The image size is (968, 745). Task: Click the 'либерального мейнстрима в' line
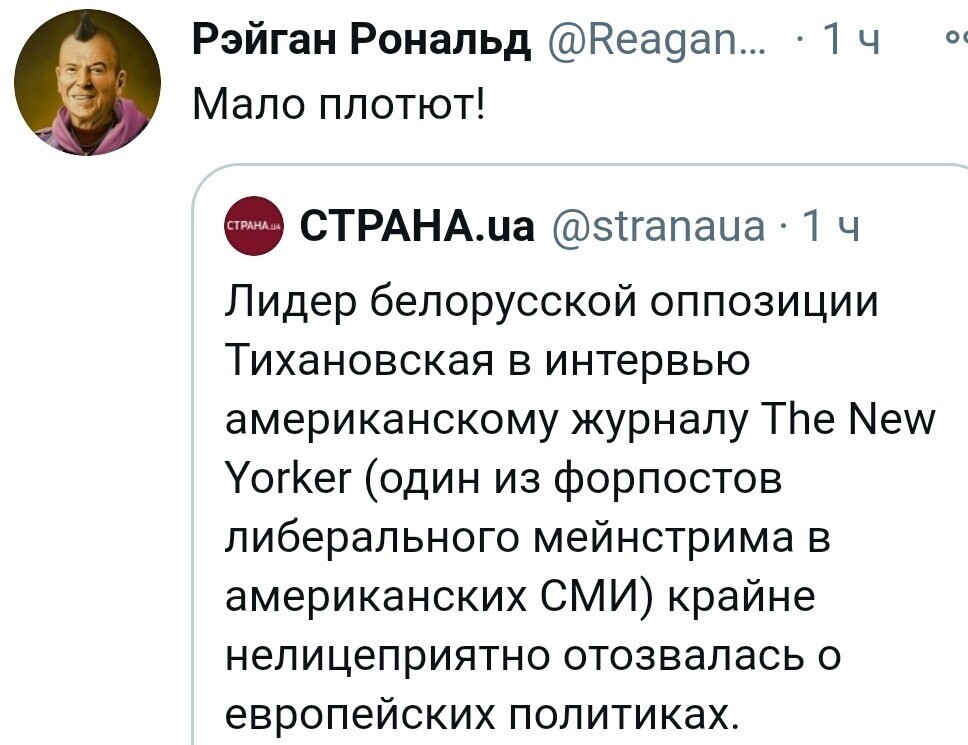528,538
